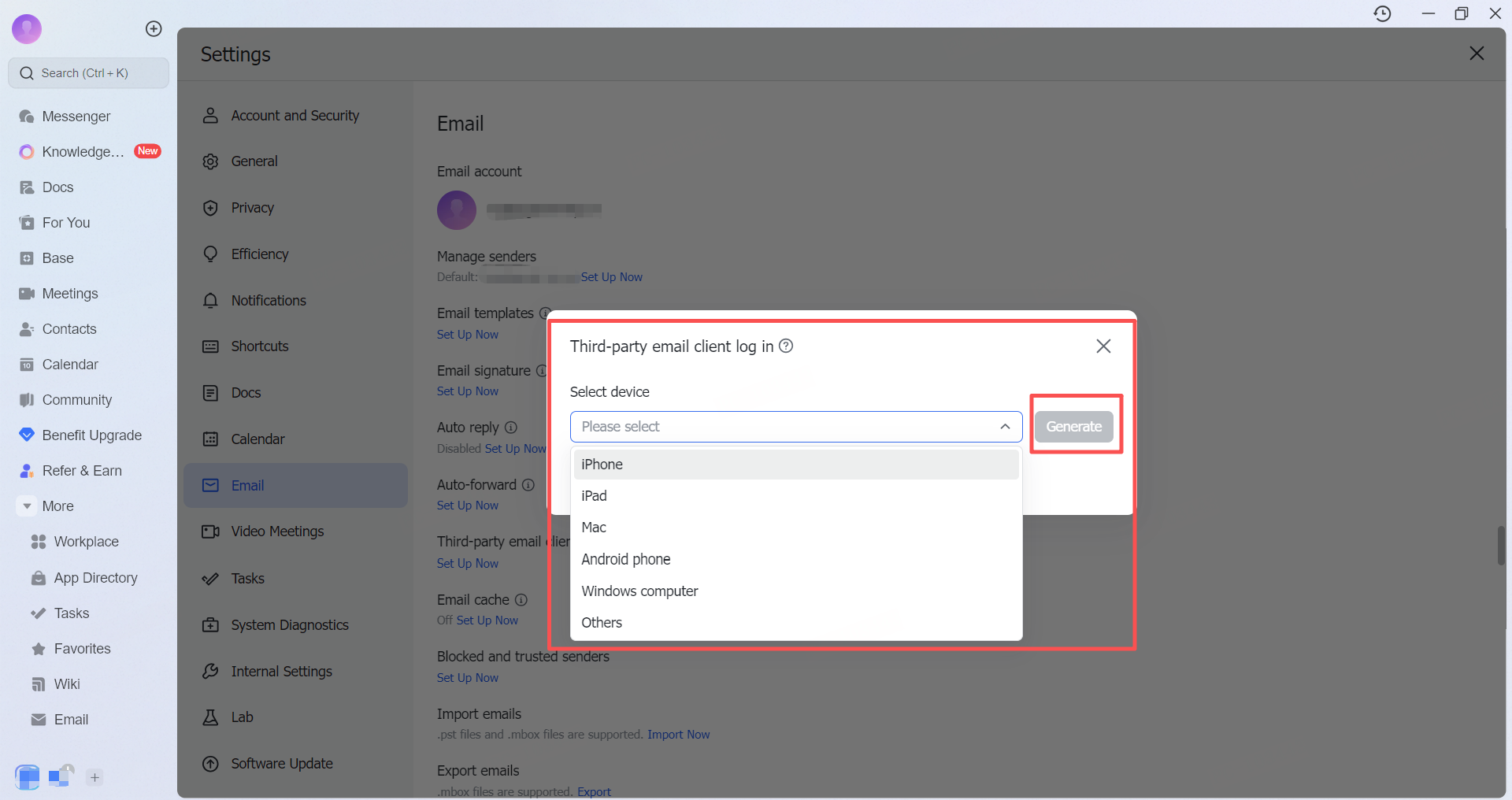The height and width of the screenshot is (800, 1512).
Task: Collapse the Select device dropdown
Action: [1005, 427]
